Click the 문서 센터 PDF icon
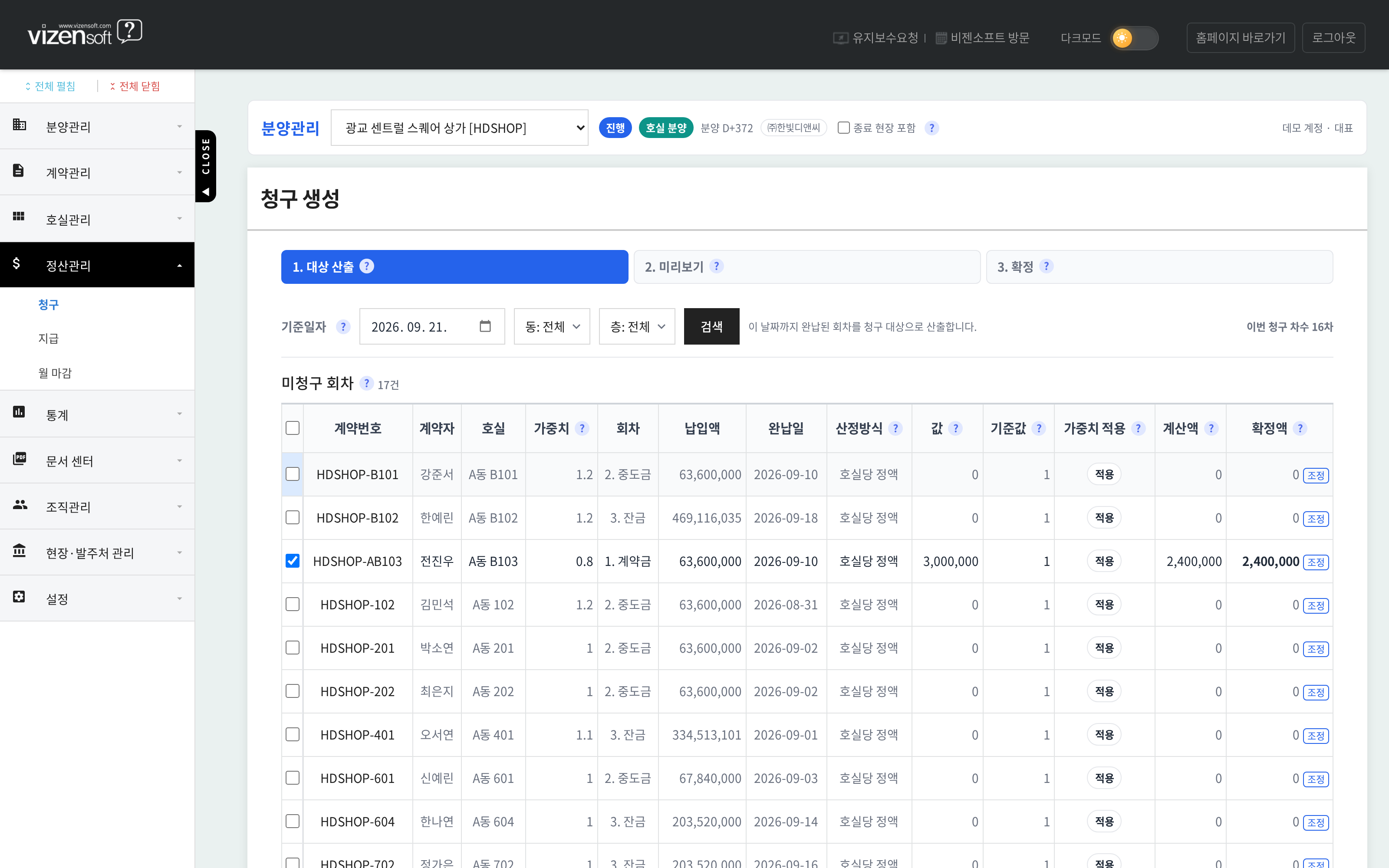Image resolution: width=1389 pixels, height=868 pixels. [x=20, y=459]
